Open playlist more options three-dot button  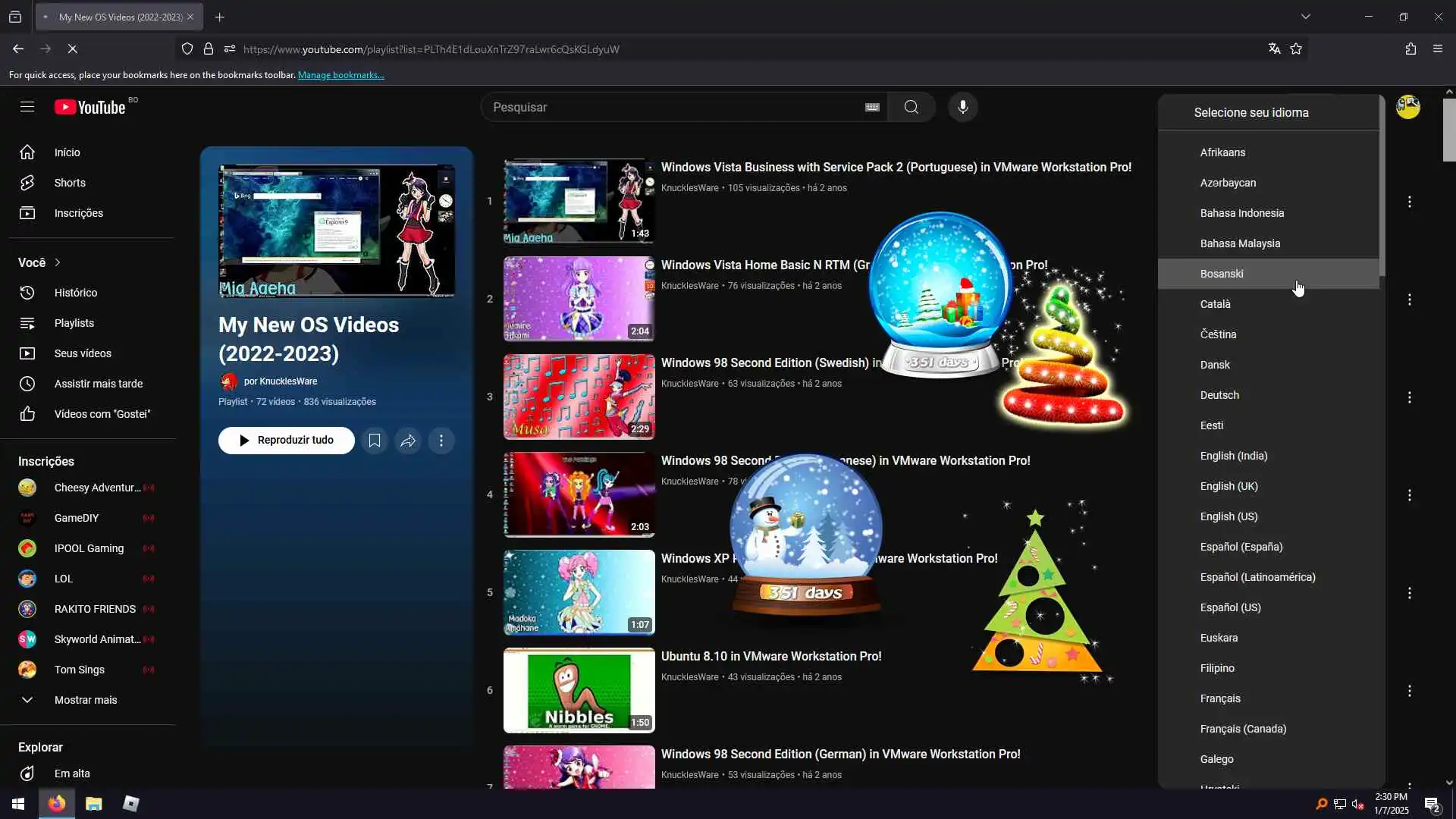click(x=441, y=441)
